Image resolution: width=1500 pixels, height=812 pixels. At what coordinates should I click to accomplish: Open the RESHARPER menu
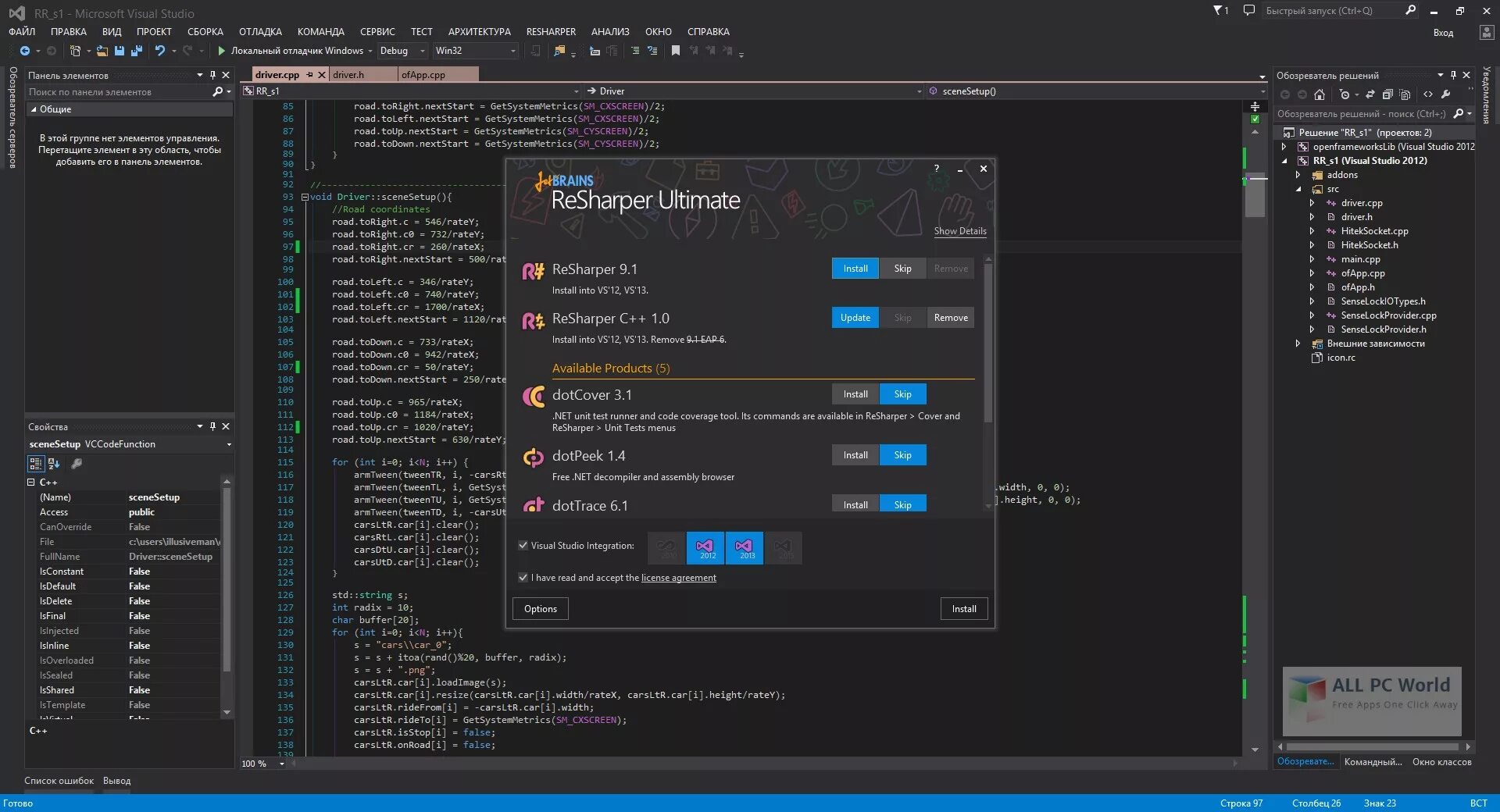[x=551, y=32]
